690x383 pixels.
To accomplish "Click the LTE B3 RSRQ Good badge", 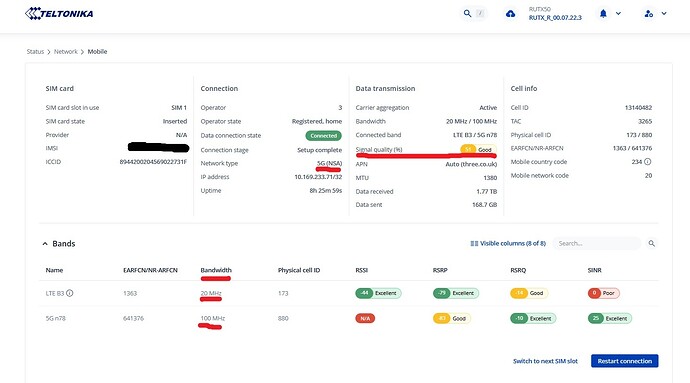I will click(529, 293).
